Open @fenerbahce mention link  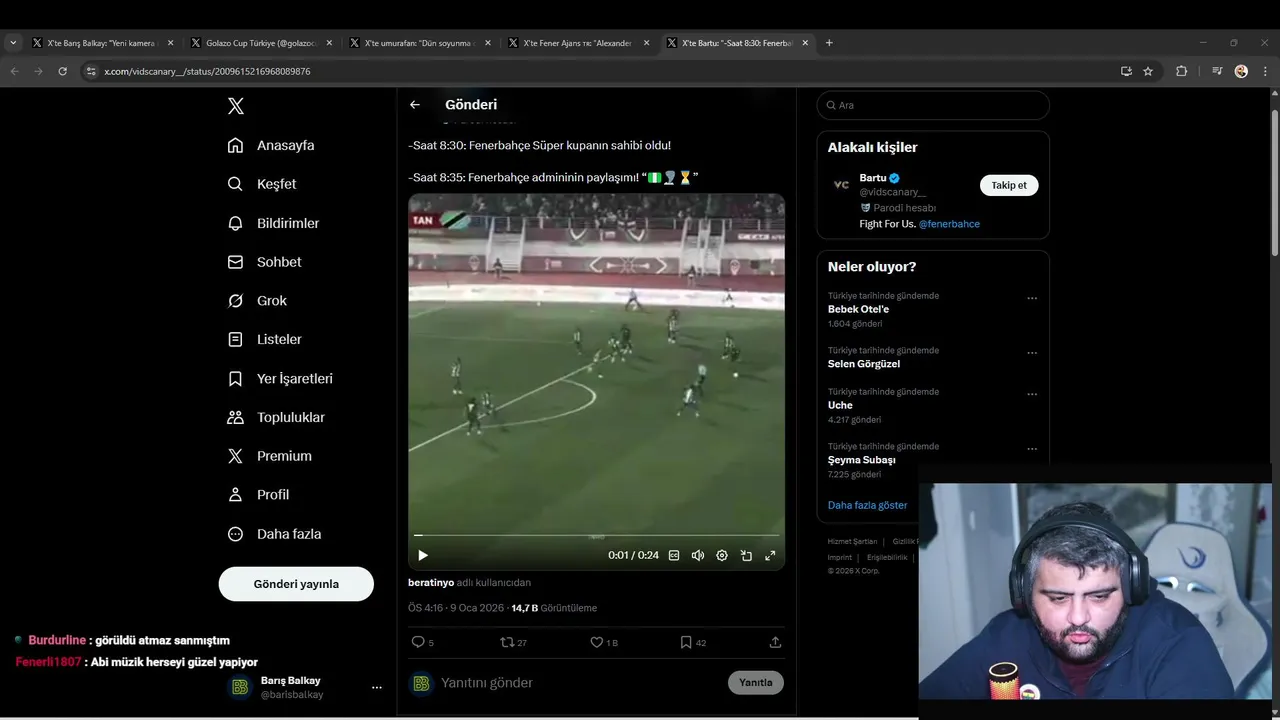(x=949, y=224)
